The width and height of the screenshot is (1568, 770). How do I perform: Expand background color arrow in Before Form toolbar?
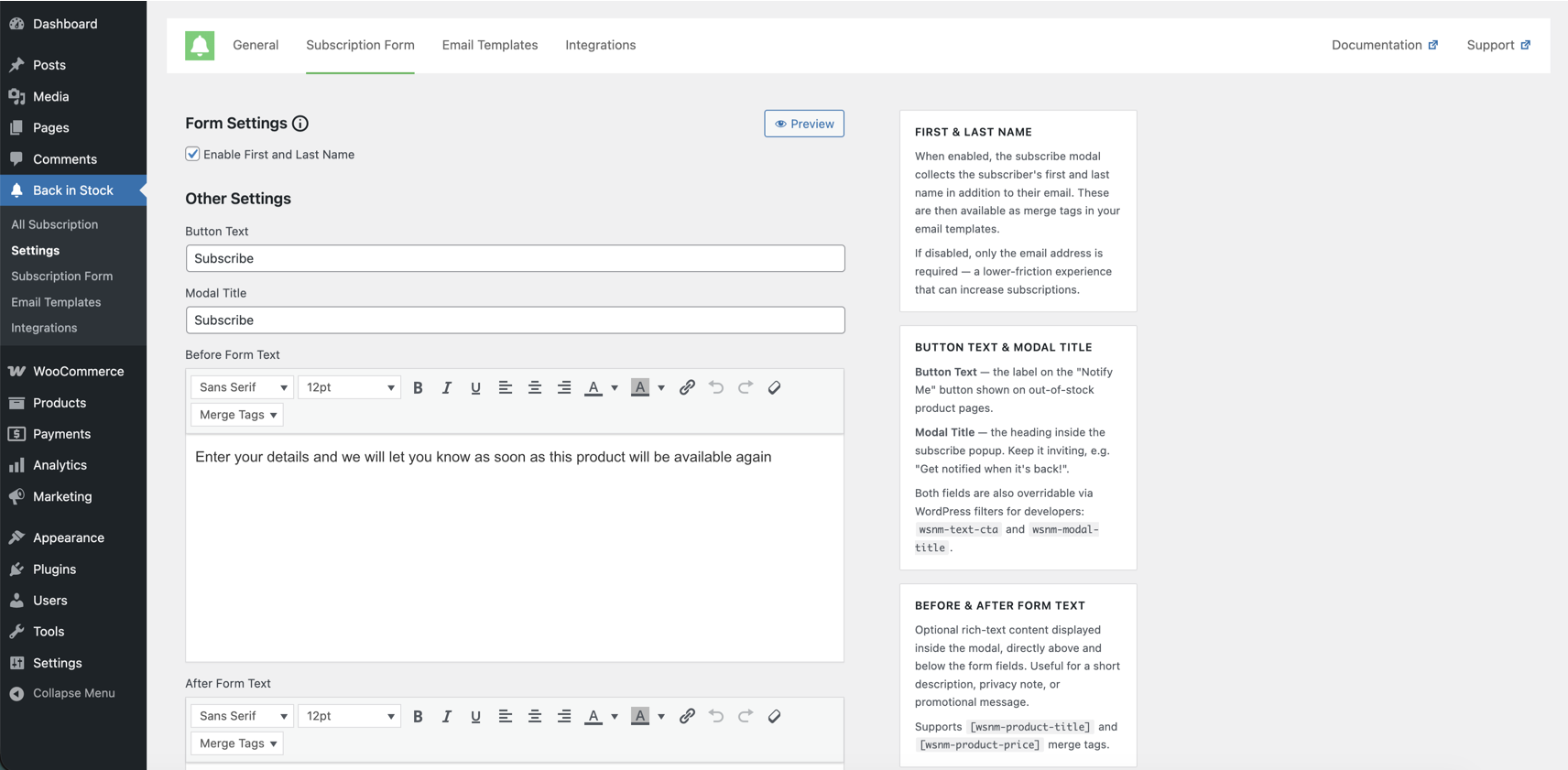[x=661, y=388]
